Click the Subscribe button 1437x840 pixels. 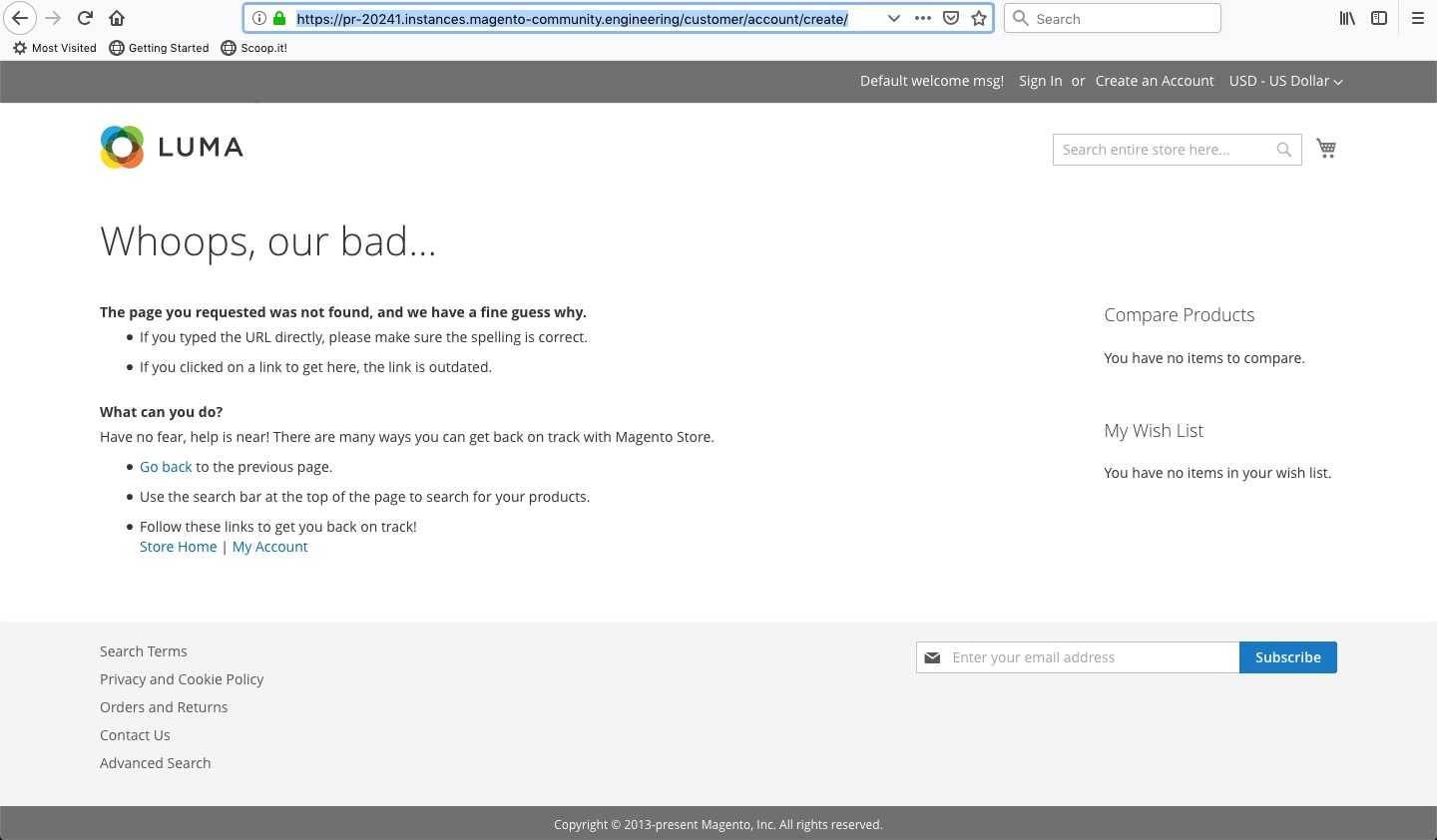coord(1288,657)
